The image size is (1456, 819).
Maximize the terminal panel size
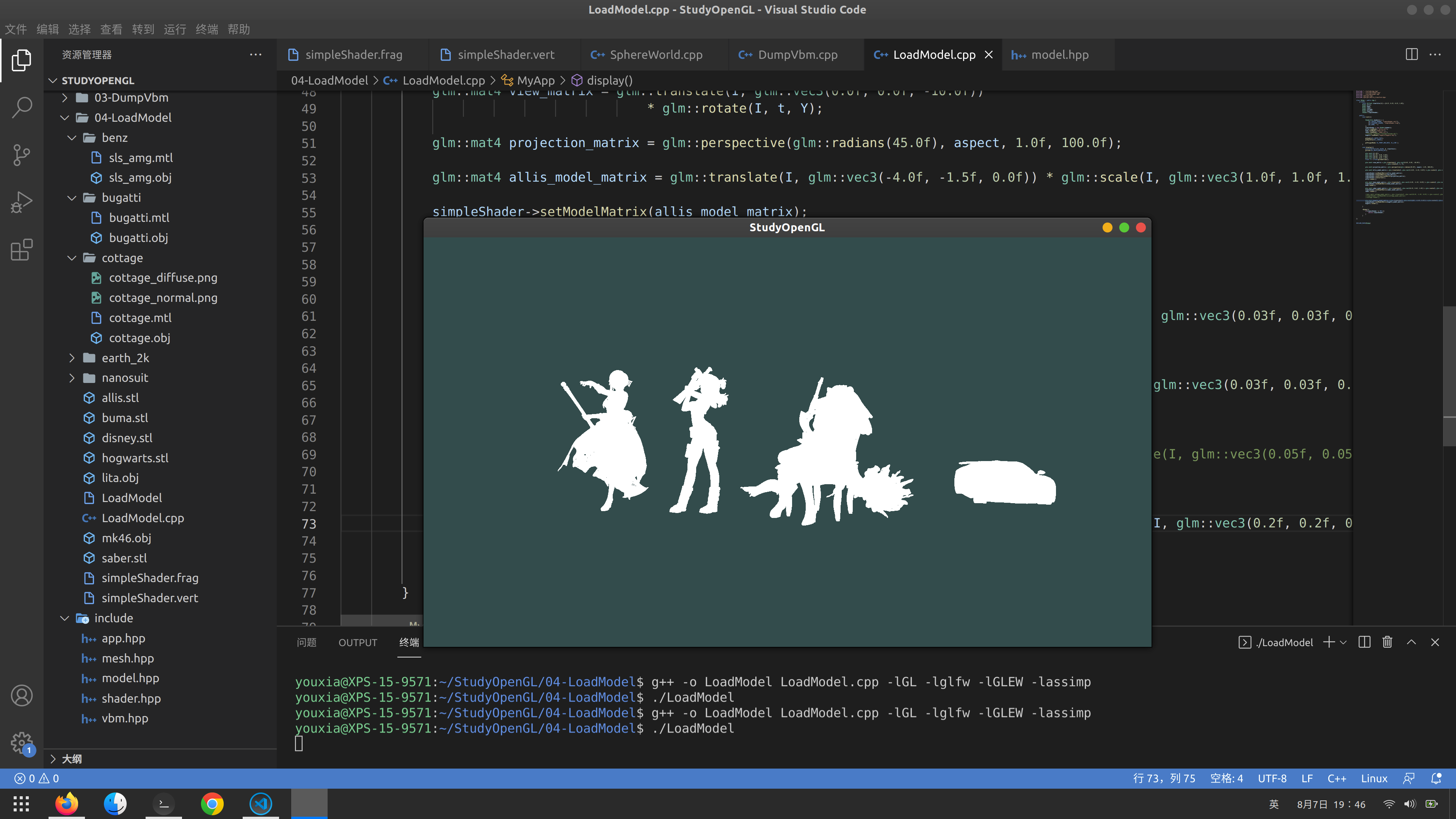click(1411, 642)
